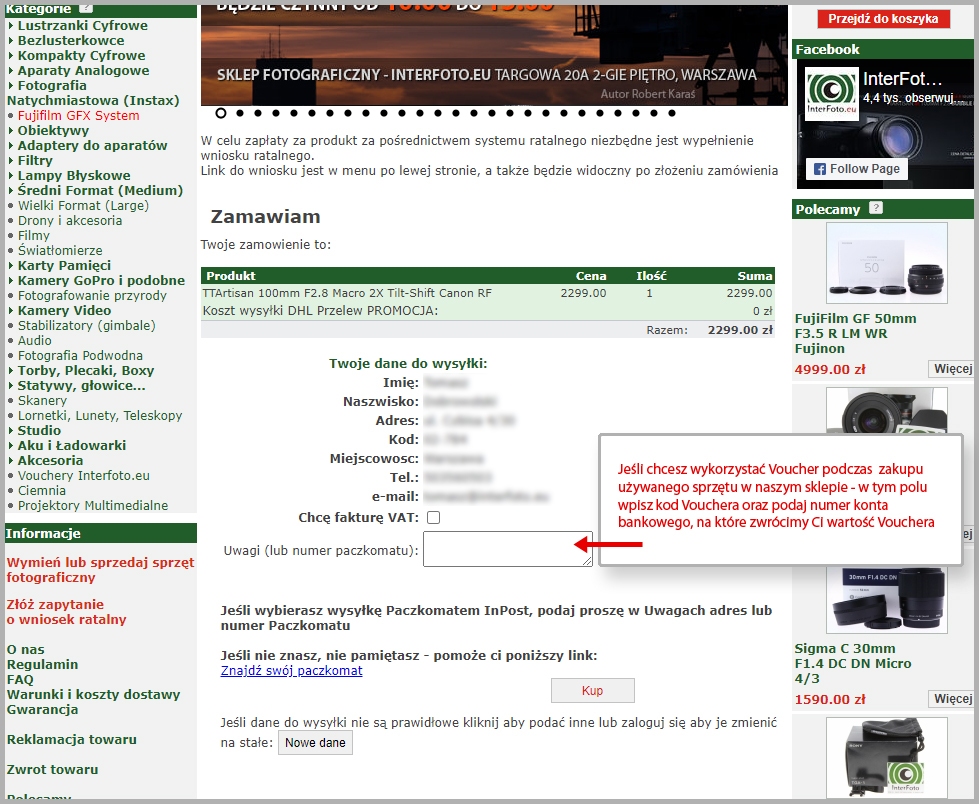Image resolution: width=979 pixels, height=804 pixels.
Task: Open the Polecamy help question-mark icon
Action: [x=876, y=208]
